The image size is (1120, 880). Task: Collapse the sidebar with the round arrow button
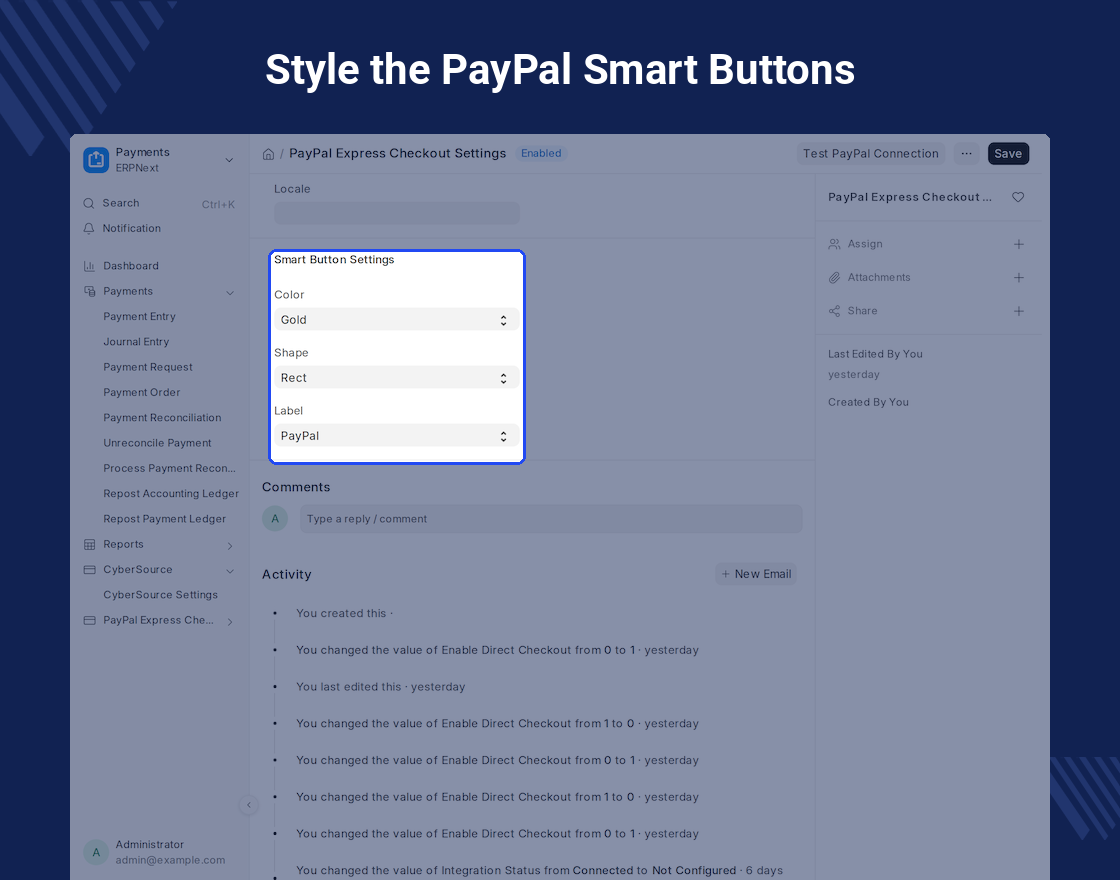point(249,805)
